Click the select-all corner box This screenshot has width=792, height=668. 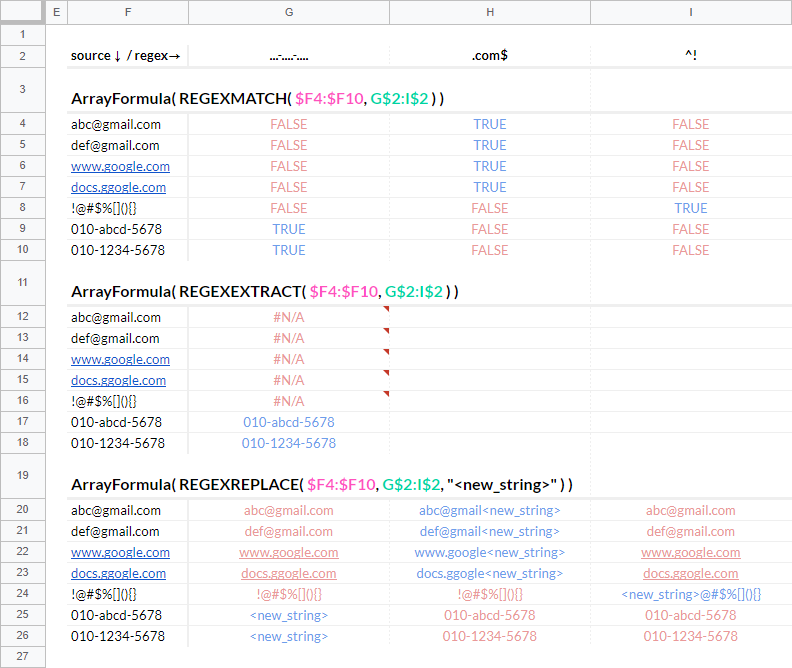[x=22, y=11]
